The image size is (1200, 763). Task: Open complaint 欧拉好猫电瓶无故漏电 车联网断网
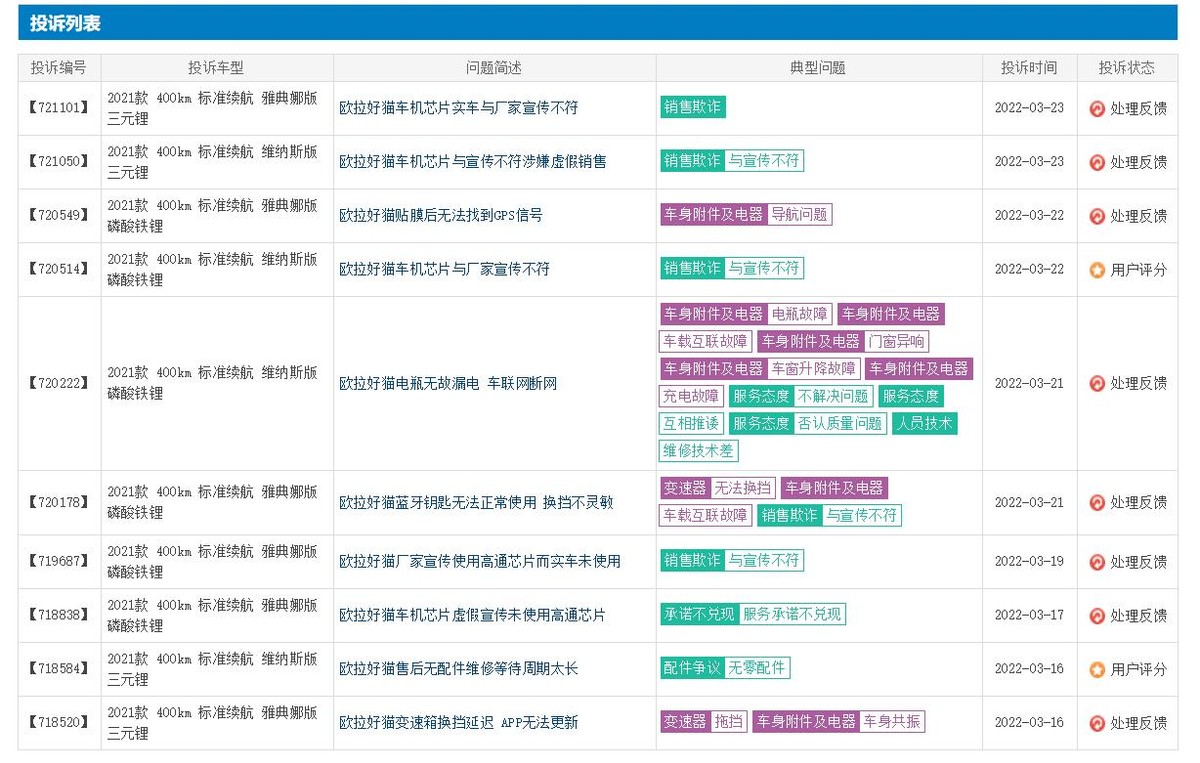coord(448,383)
